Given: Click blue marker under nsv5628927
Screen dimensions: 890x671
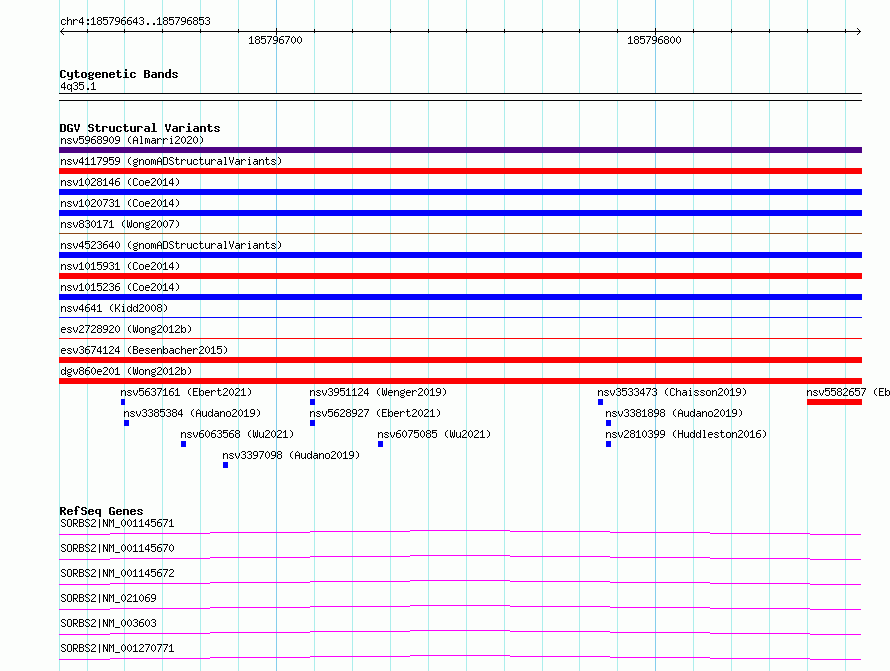Looking at the screenshot, I should tap(312, 423).
